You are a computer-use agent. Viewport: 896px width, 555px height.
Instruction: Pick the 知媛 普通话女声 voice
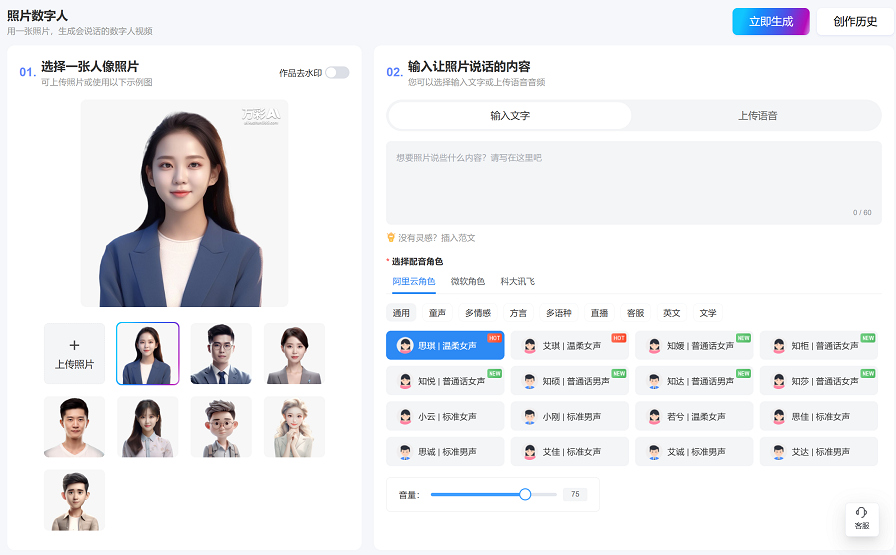click(x=694, y=345)
